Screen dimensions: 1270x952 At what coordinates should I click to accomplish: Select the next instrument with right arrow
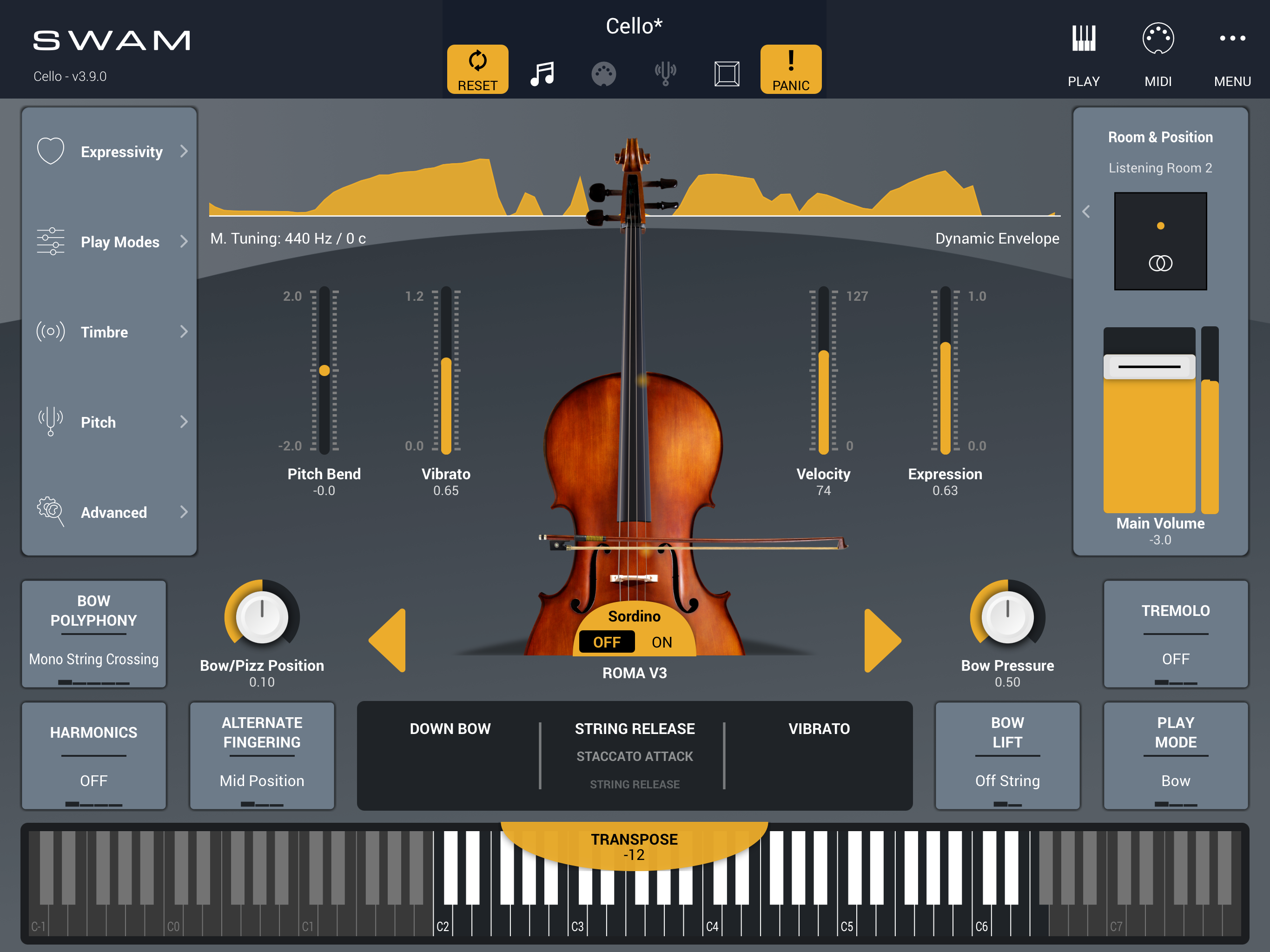click(x=882, y=640)
